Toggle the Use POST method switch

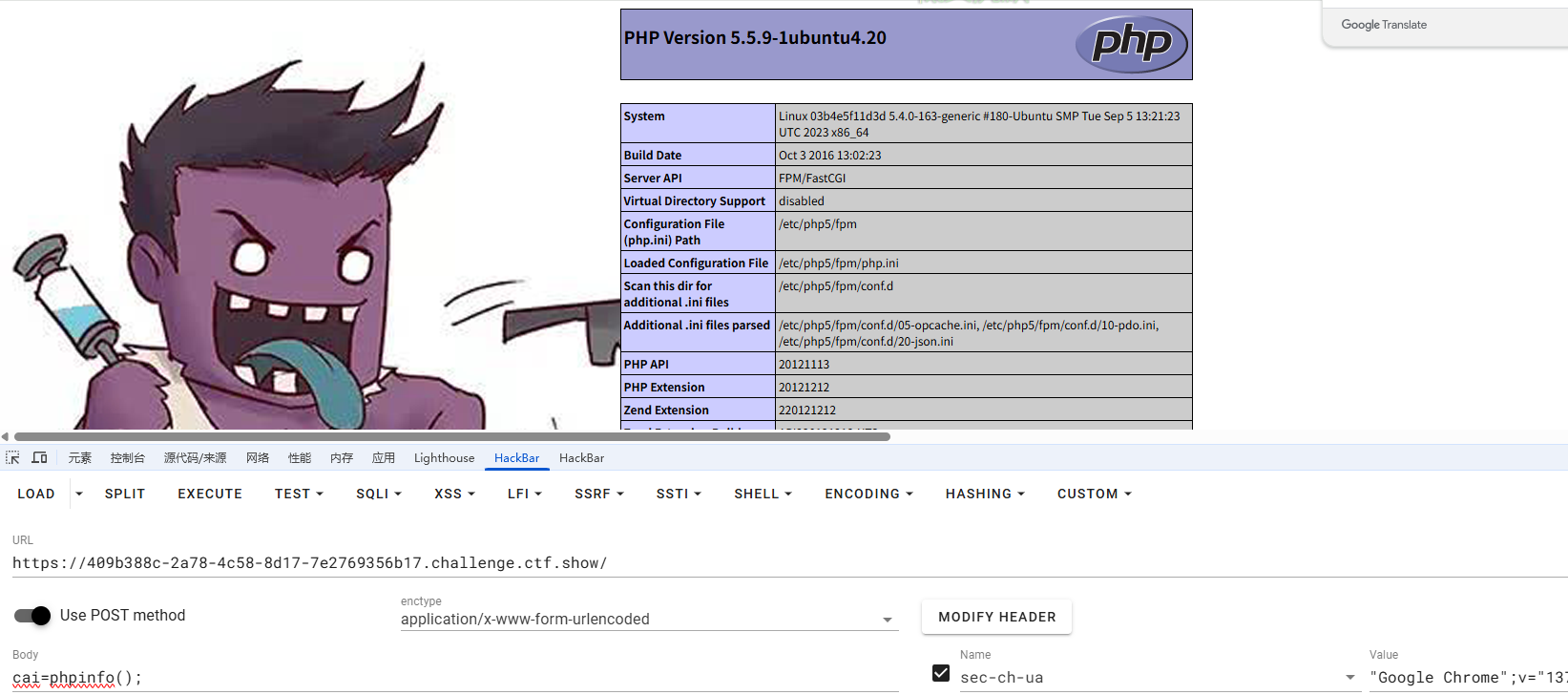tap(32, 616)
